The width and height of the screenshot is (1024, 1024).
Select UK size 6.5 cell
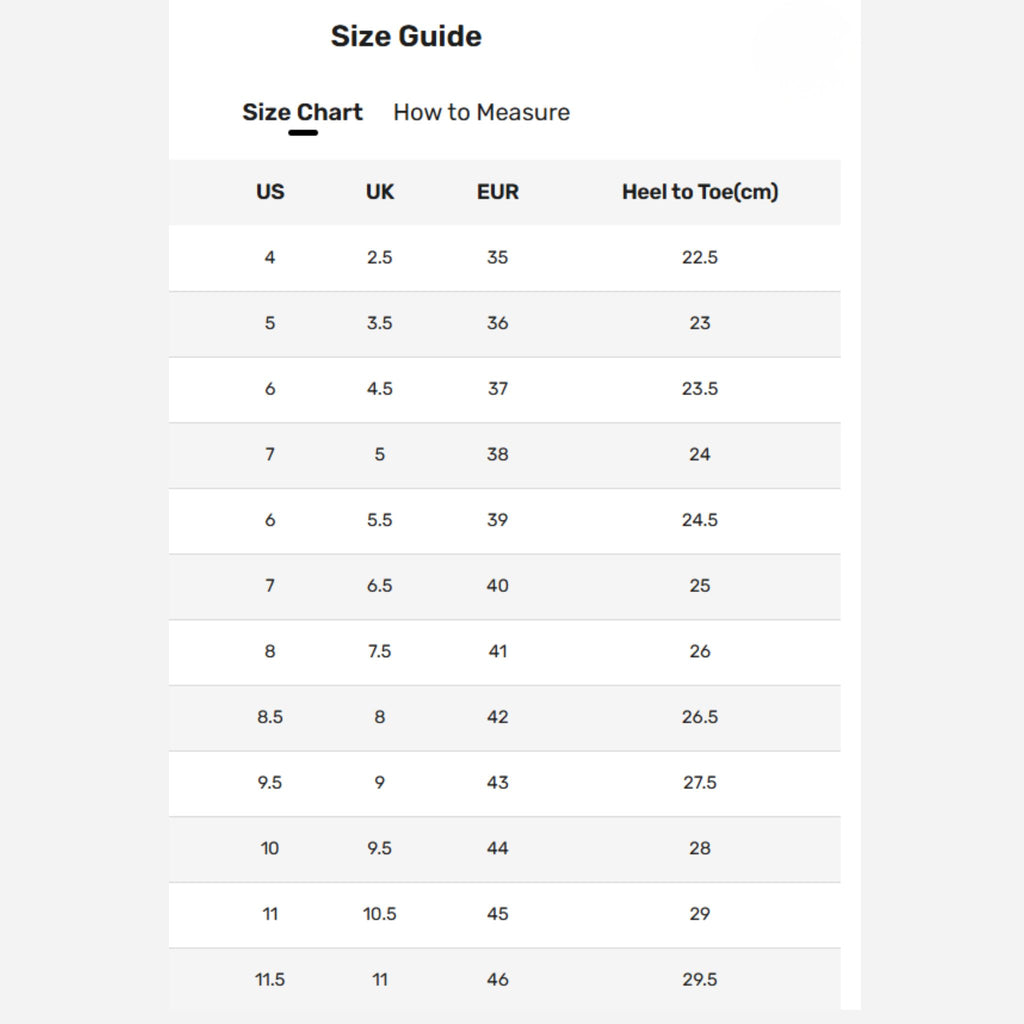[x=380, y=585]
